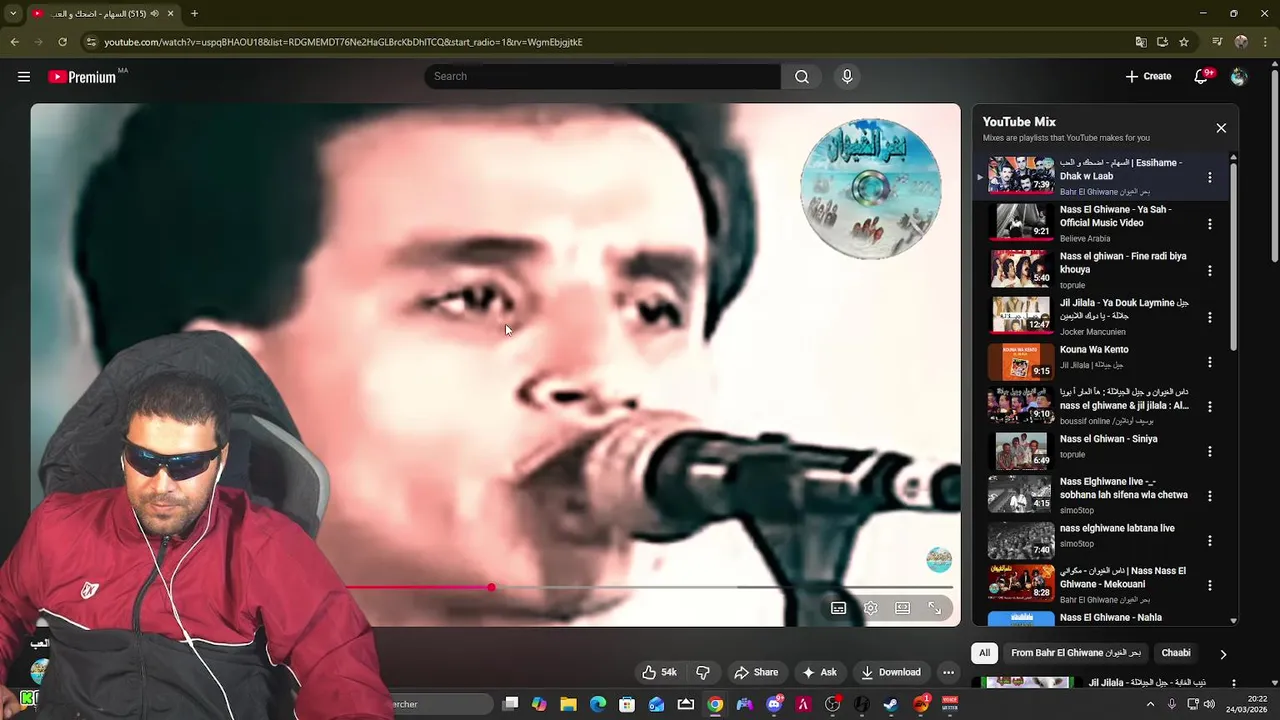Click the Create button

tap(1148, 77)
